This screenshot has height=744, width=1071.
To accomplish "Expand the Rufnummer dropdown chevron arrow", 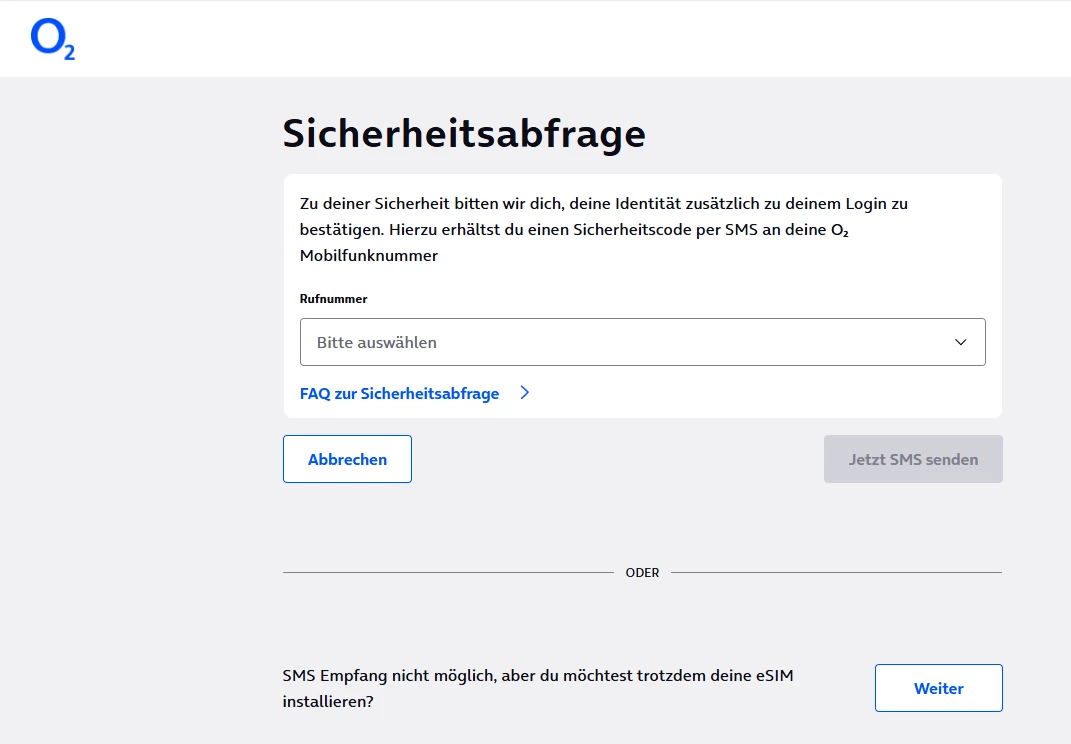I will (x=960, y=342).
